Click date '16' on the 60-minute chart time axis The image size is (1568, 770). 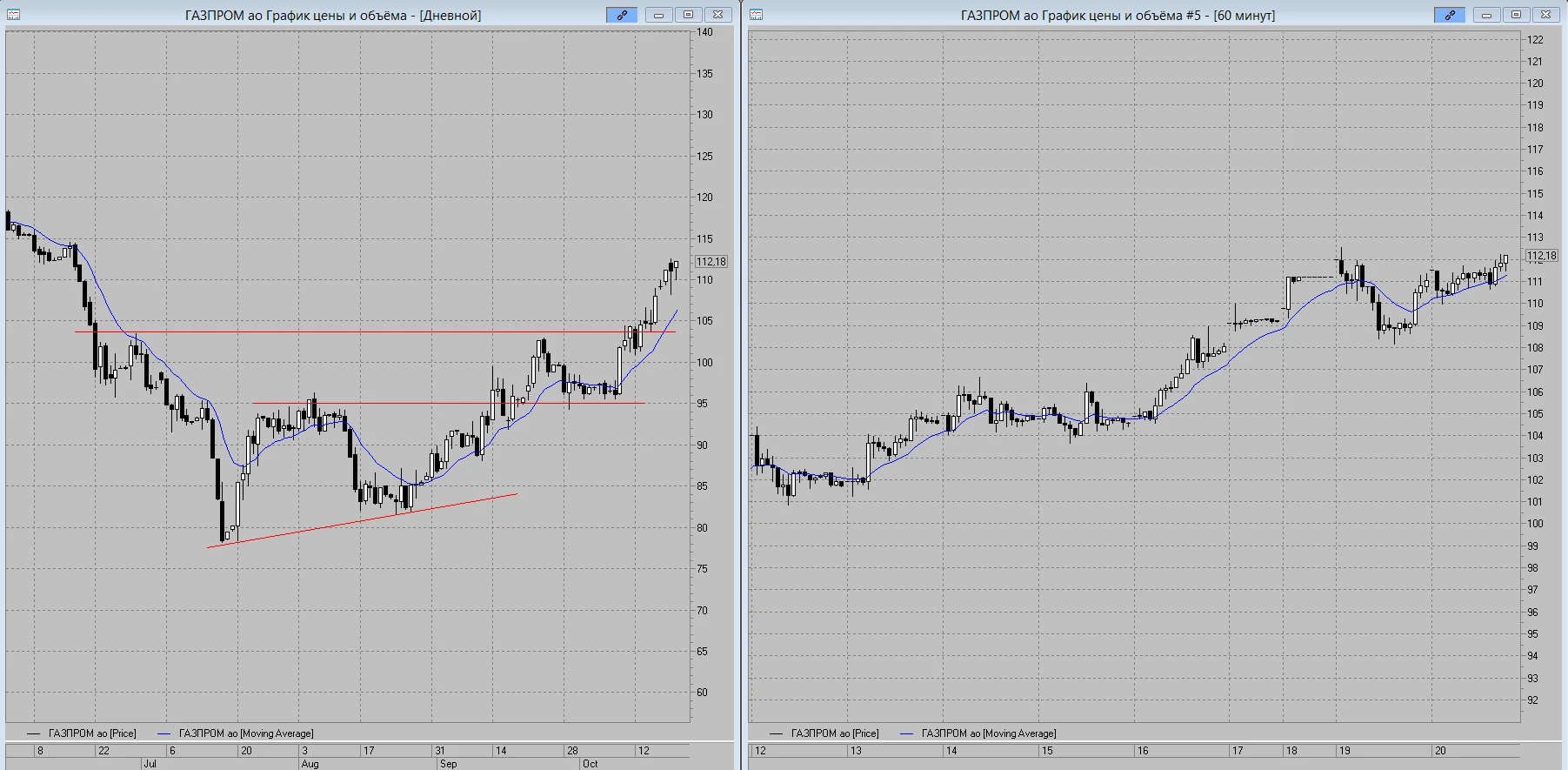(1143, 751)
